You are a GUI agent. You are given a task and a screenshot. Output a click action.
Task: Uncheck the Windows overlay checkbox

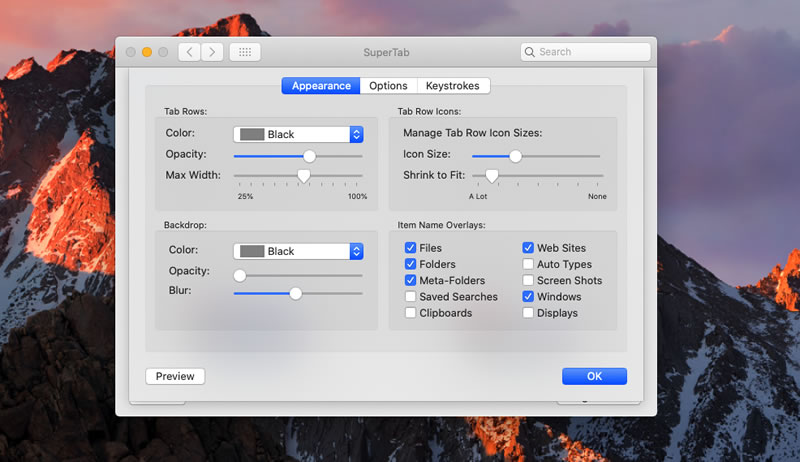tap(528, 296)
